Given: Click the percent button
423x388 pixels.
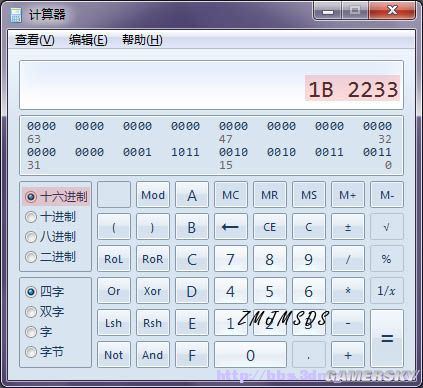Looking at the screenshot, I should tap(387, 259).
